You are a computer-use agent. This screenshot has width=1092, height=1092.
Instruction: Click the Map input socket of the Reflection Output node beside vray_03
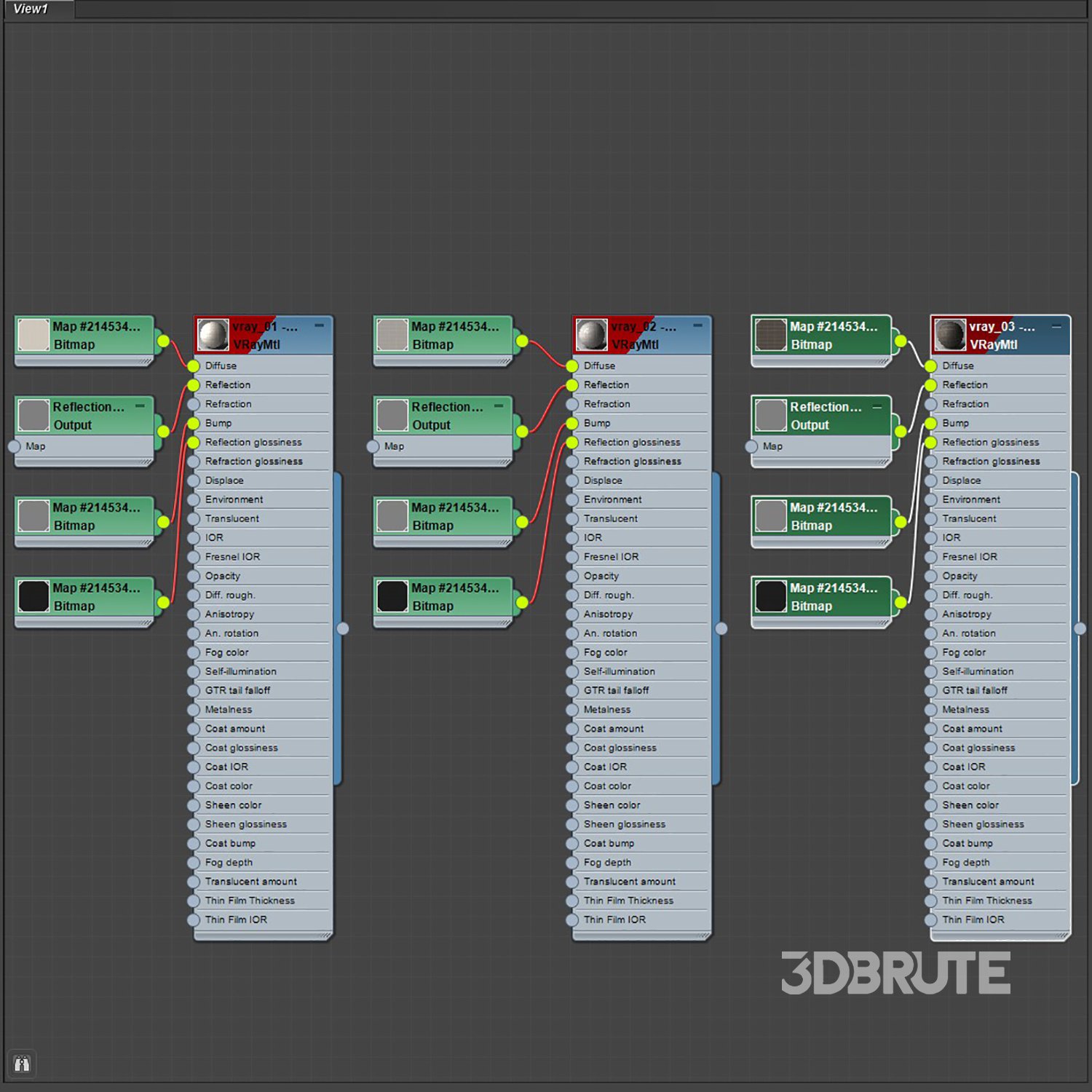coord(752,446)
